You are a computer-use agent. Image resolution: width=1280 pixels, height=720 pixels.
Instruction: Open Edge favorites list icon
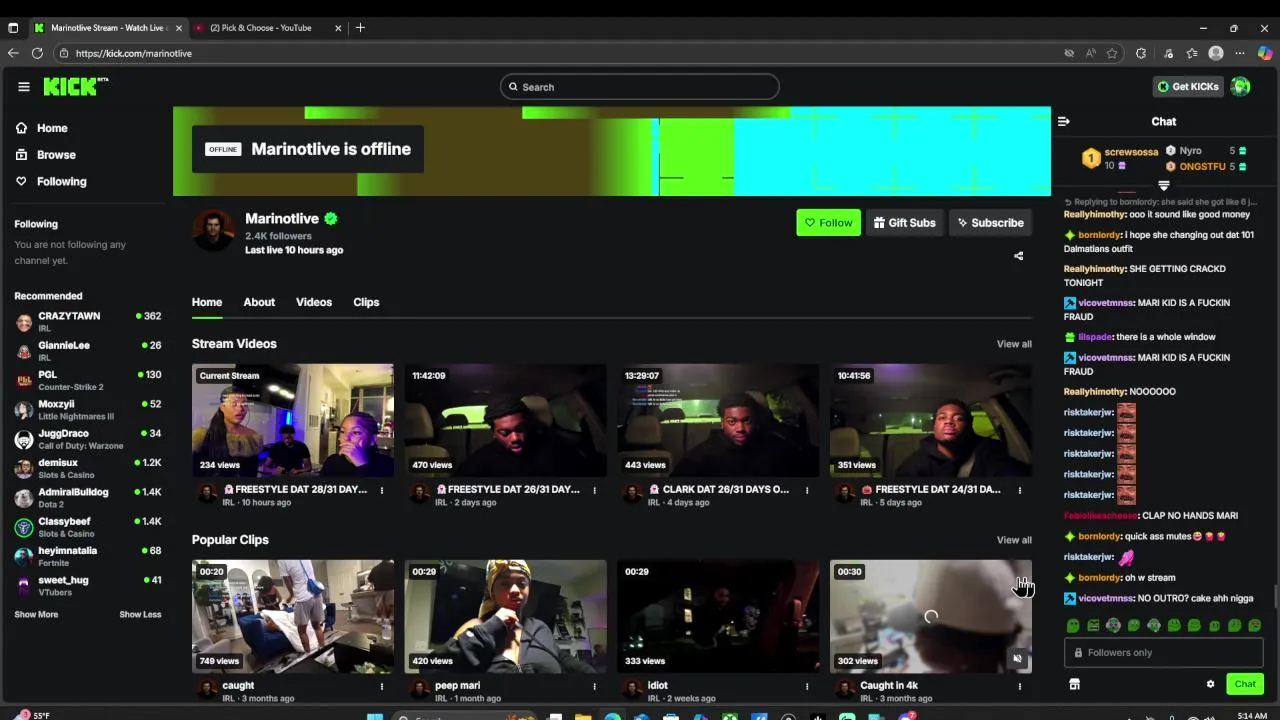point(1192,53)
